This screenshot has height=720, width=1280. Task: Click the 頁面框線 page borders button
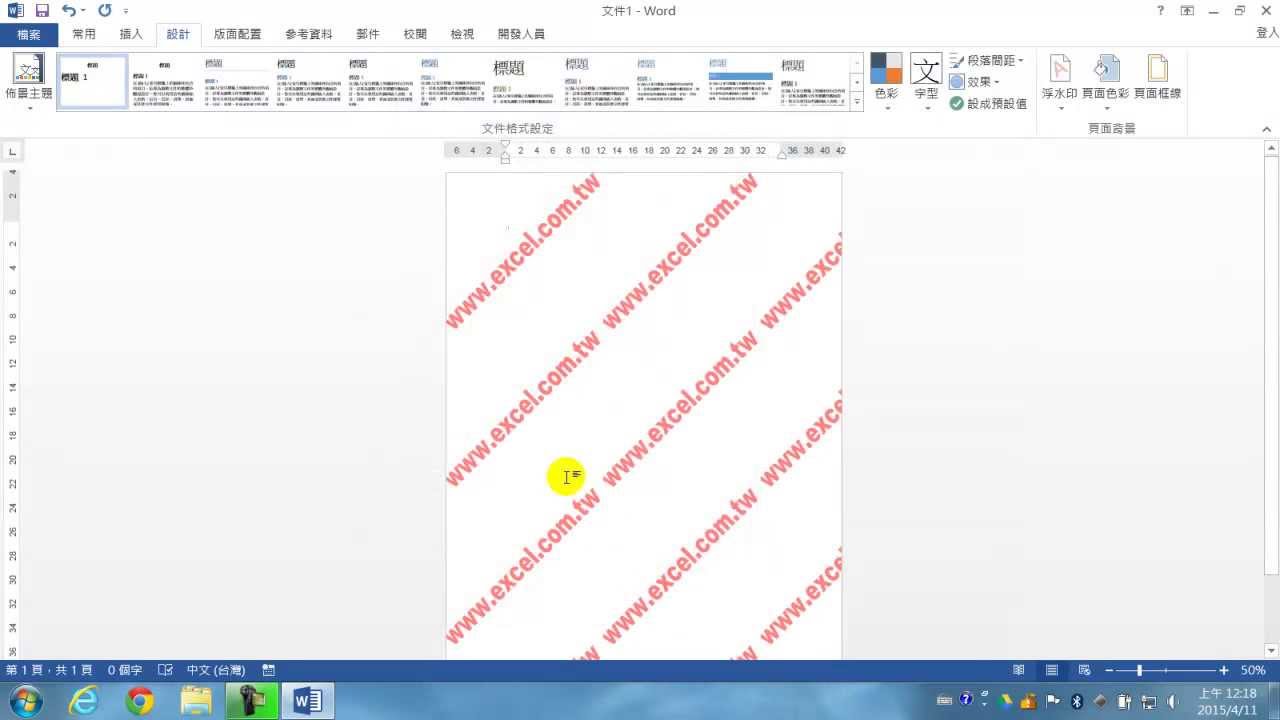[x=1157, y=78]
